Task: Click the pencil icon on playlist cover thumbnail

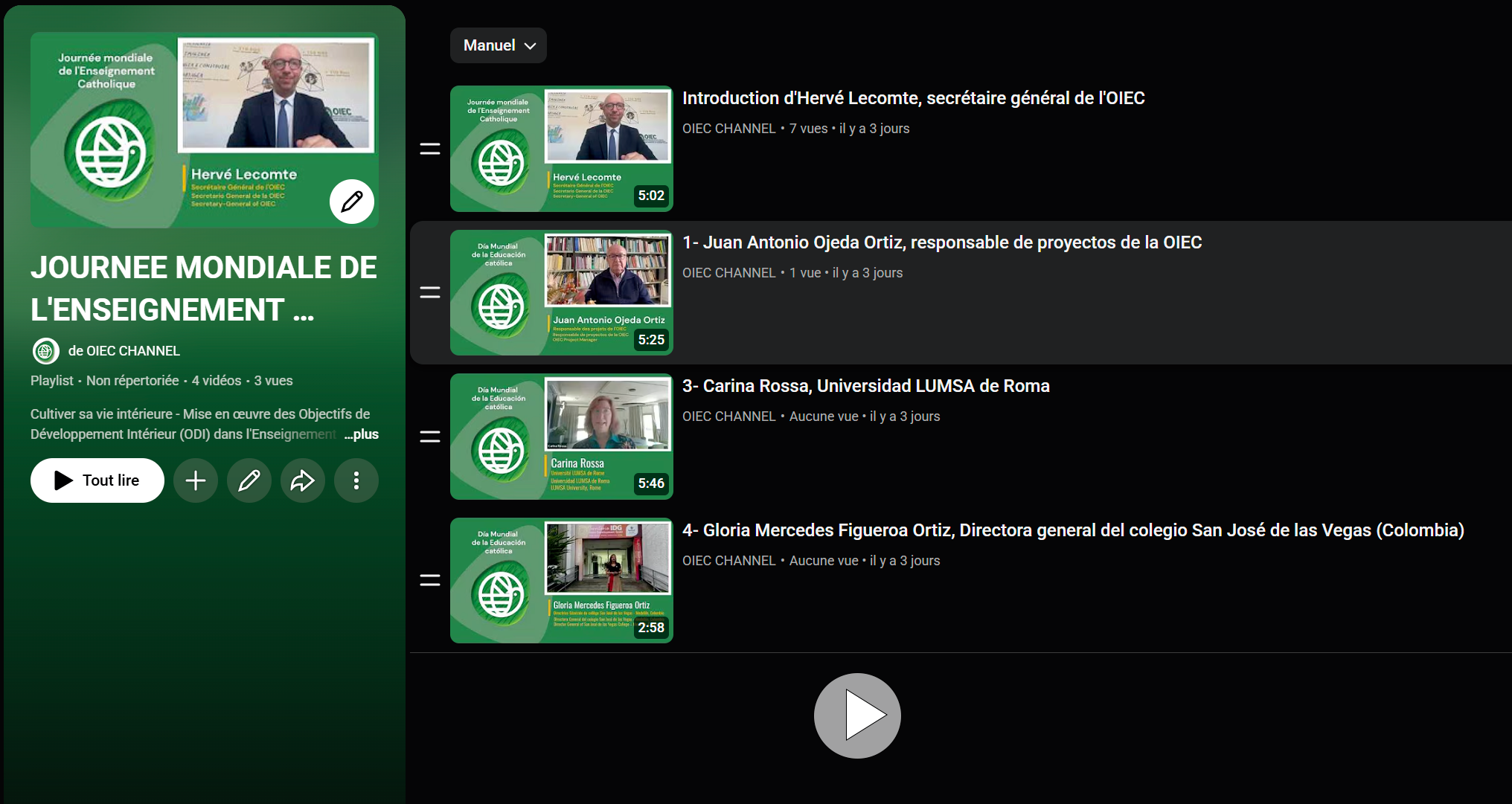Action: coord(352,201)
